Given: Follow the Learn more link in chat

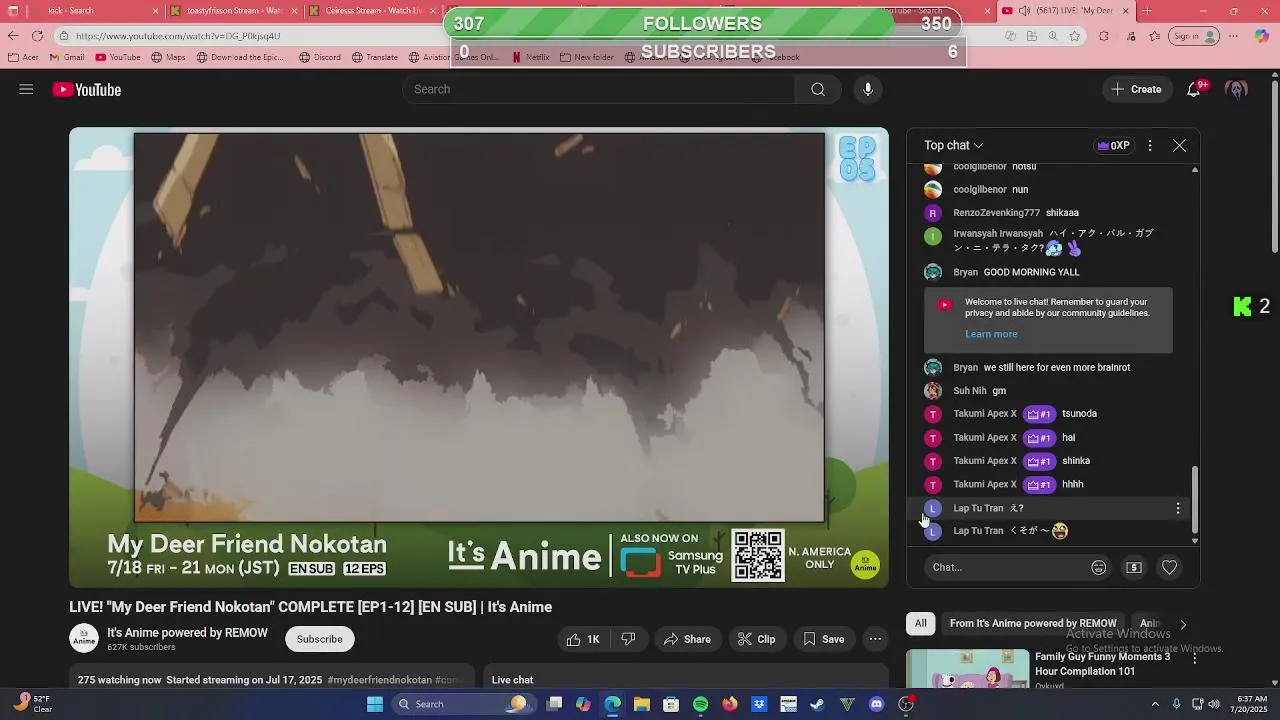Looking at the screenshot, I should (991, 334).
